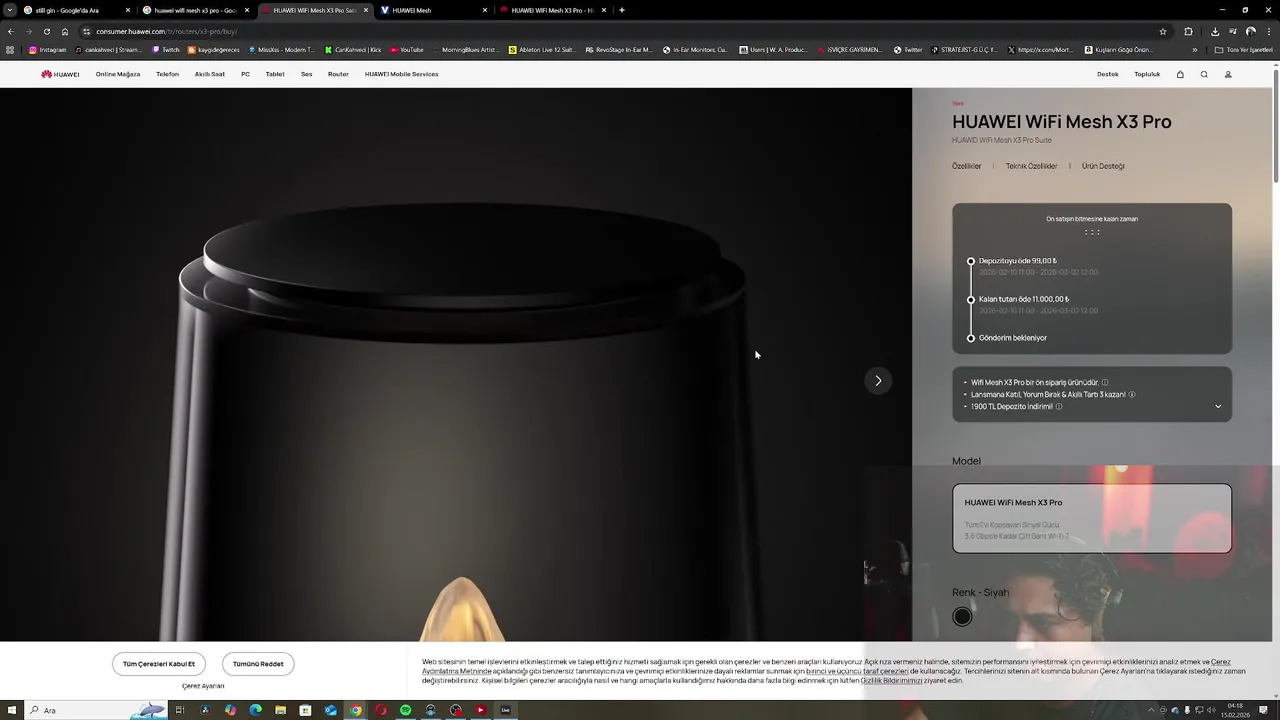This screenshot has height=720, width=1280.
Task: Open the PC menu item
Action: (245, 74)
